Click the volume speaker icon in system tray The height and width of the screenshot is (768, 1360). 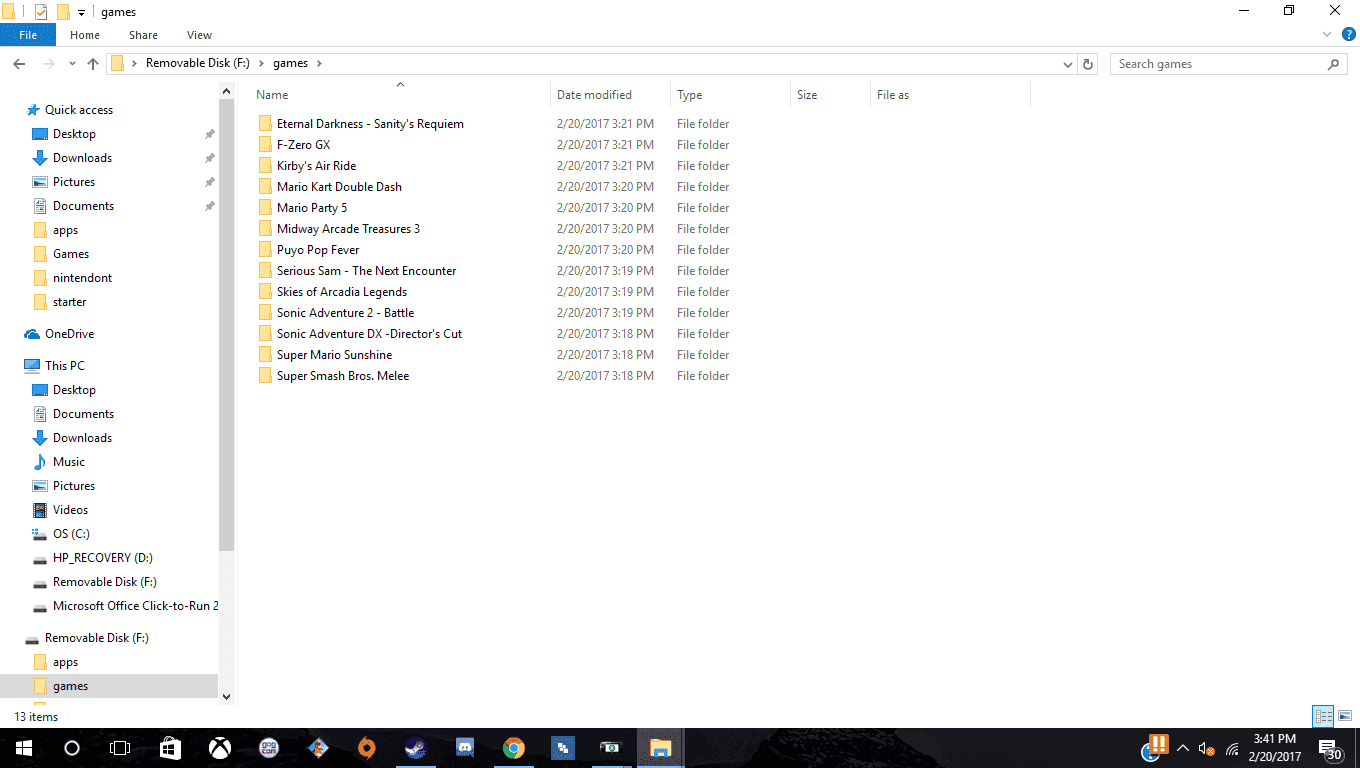click(1207, 749)
